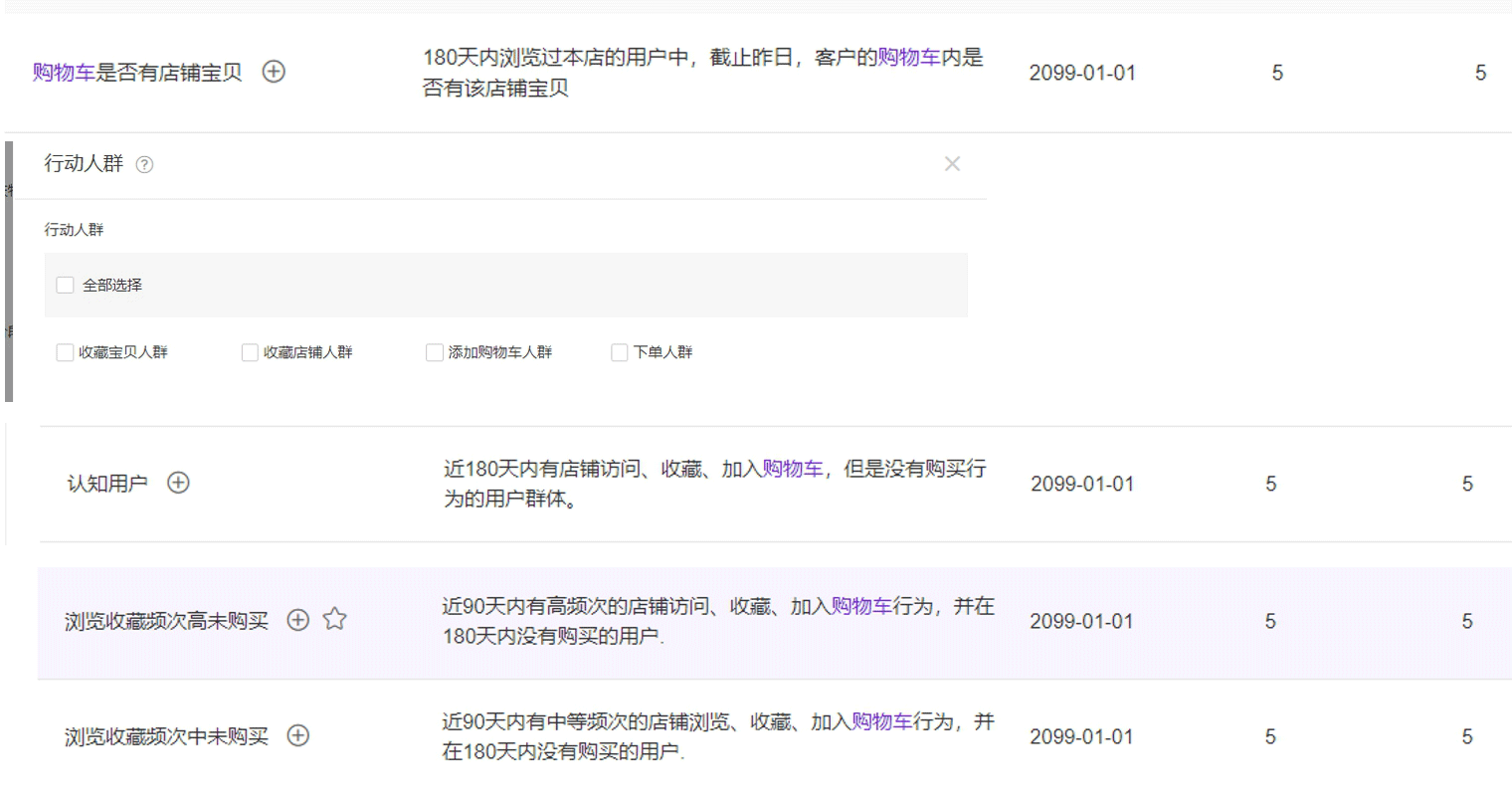Click 购物车 link in 认知用户 description

[792, 469]
